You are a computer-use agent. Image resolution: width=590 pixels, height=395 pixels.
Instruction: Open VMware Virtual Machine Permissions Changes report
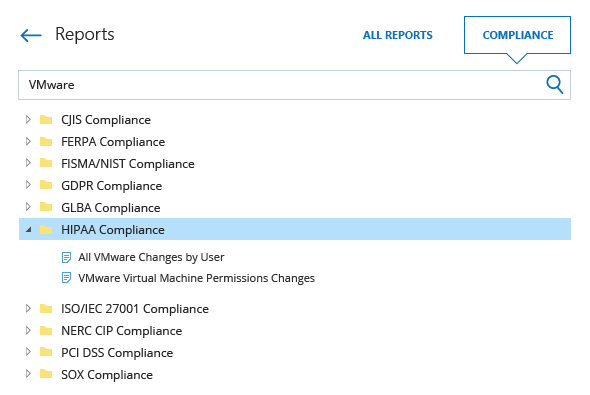pyautogui.click(x=196, y=278)
